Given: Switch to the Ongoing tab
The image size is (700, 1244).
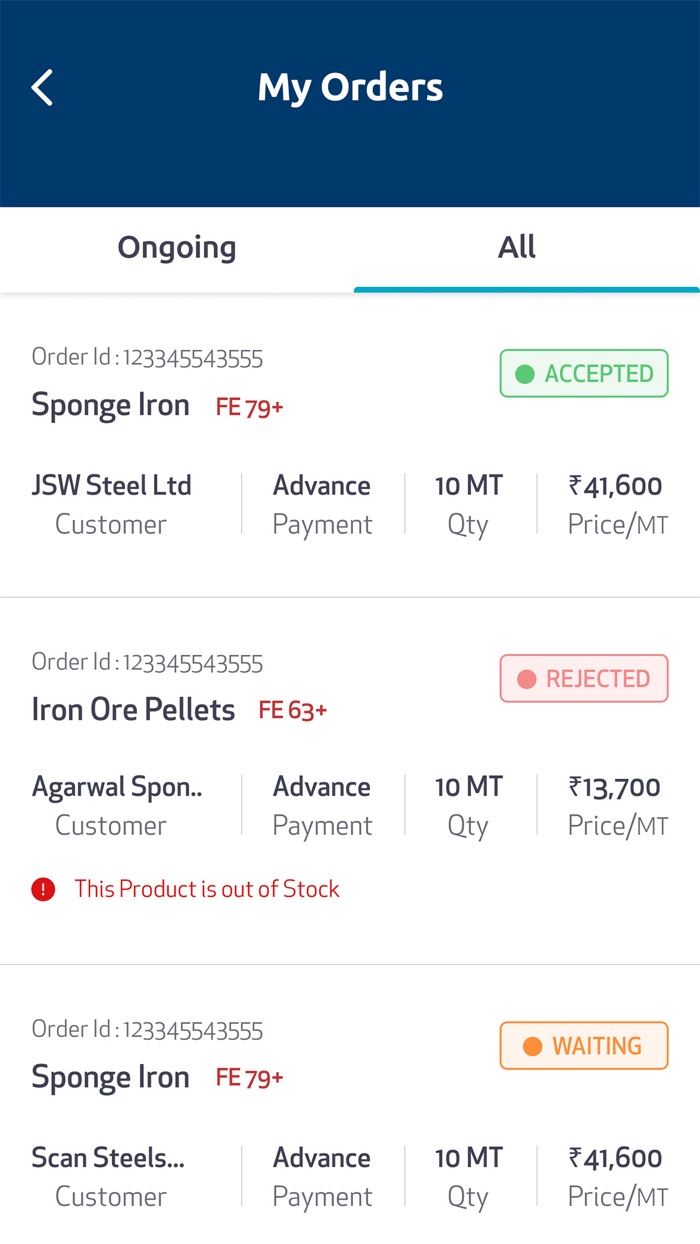Looking at the screenshot, I should pos(177,248).
